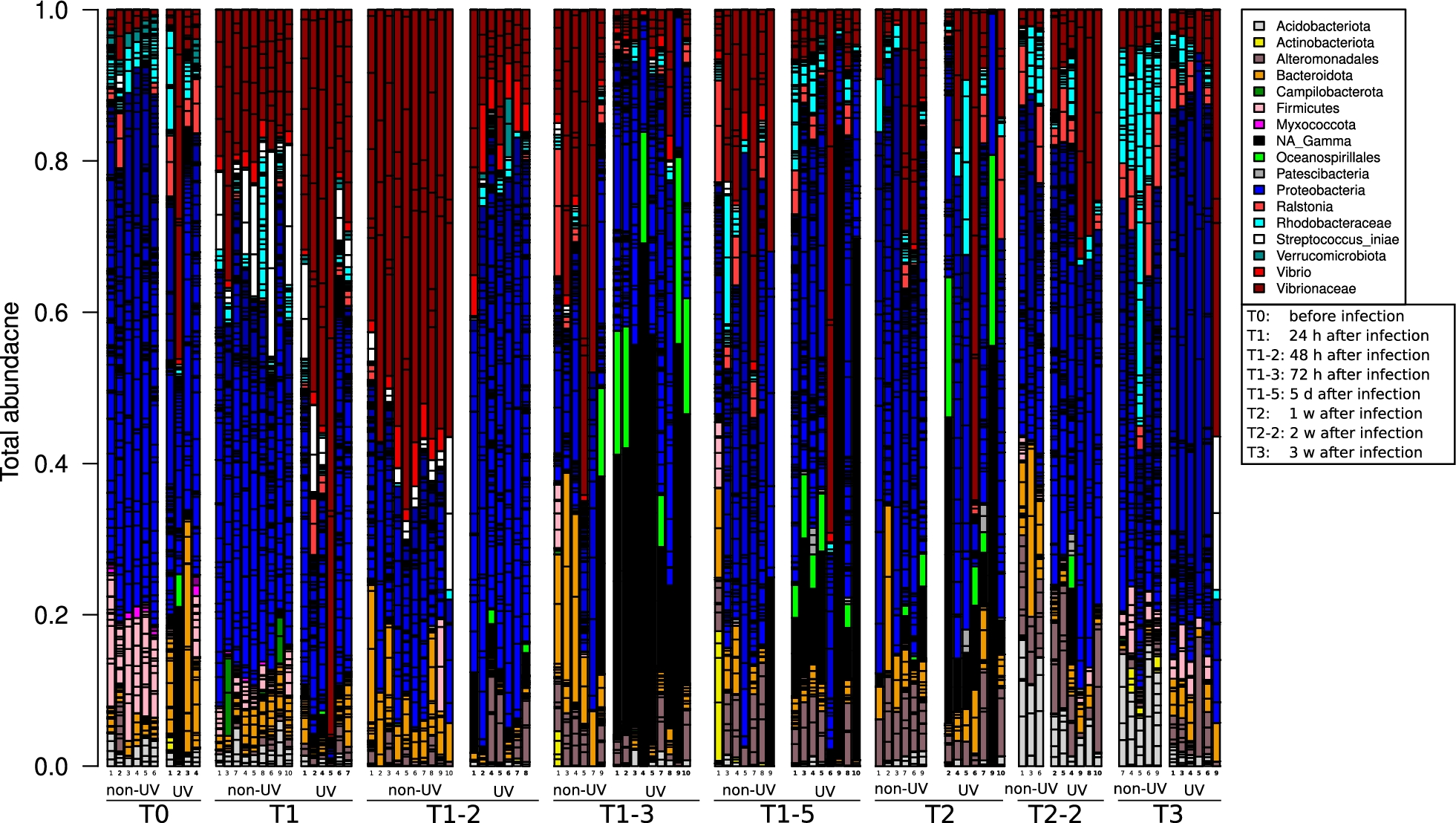1456x823 pixels.
Task: Click the non-UV label under T1
Action: [254, 790]
